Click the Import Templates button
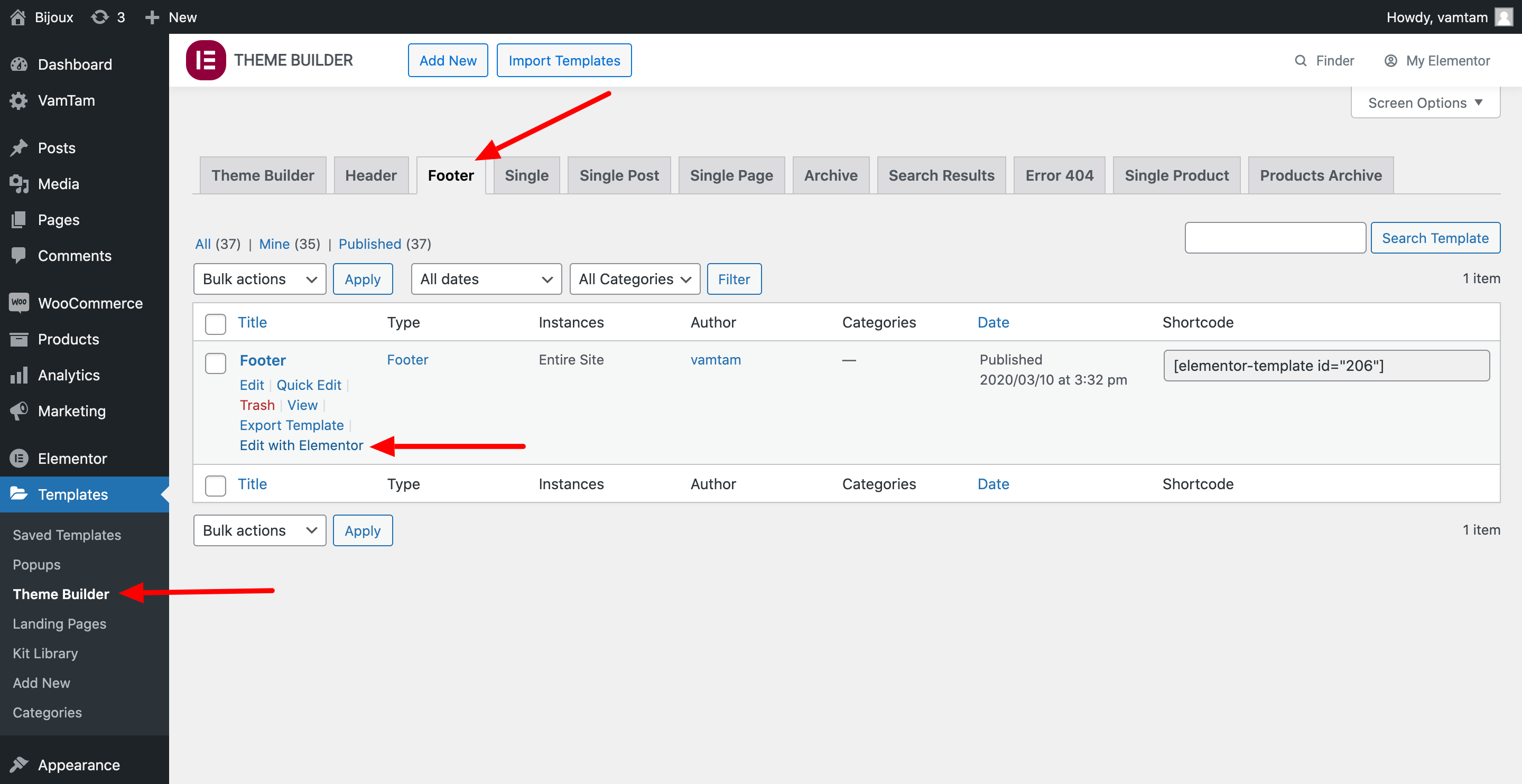The height and width of the screenshot is (784, 1522). point(564,60)
